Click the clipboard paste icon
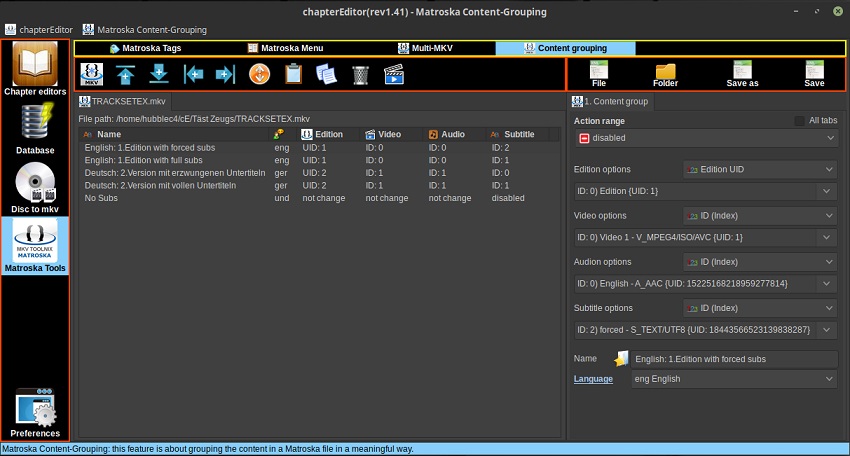The width and height of the screenshot is (850, 456). point(293,74)
